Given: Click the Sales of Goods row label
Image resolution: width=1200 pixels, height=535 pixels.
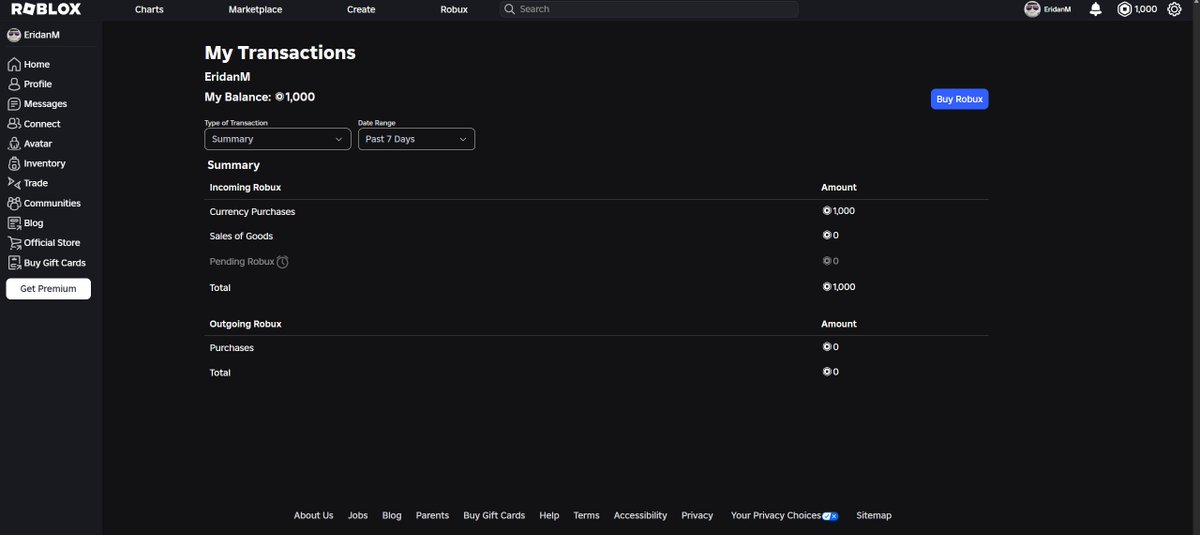Looking at the screenshot, I should (x=241, y=236).
